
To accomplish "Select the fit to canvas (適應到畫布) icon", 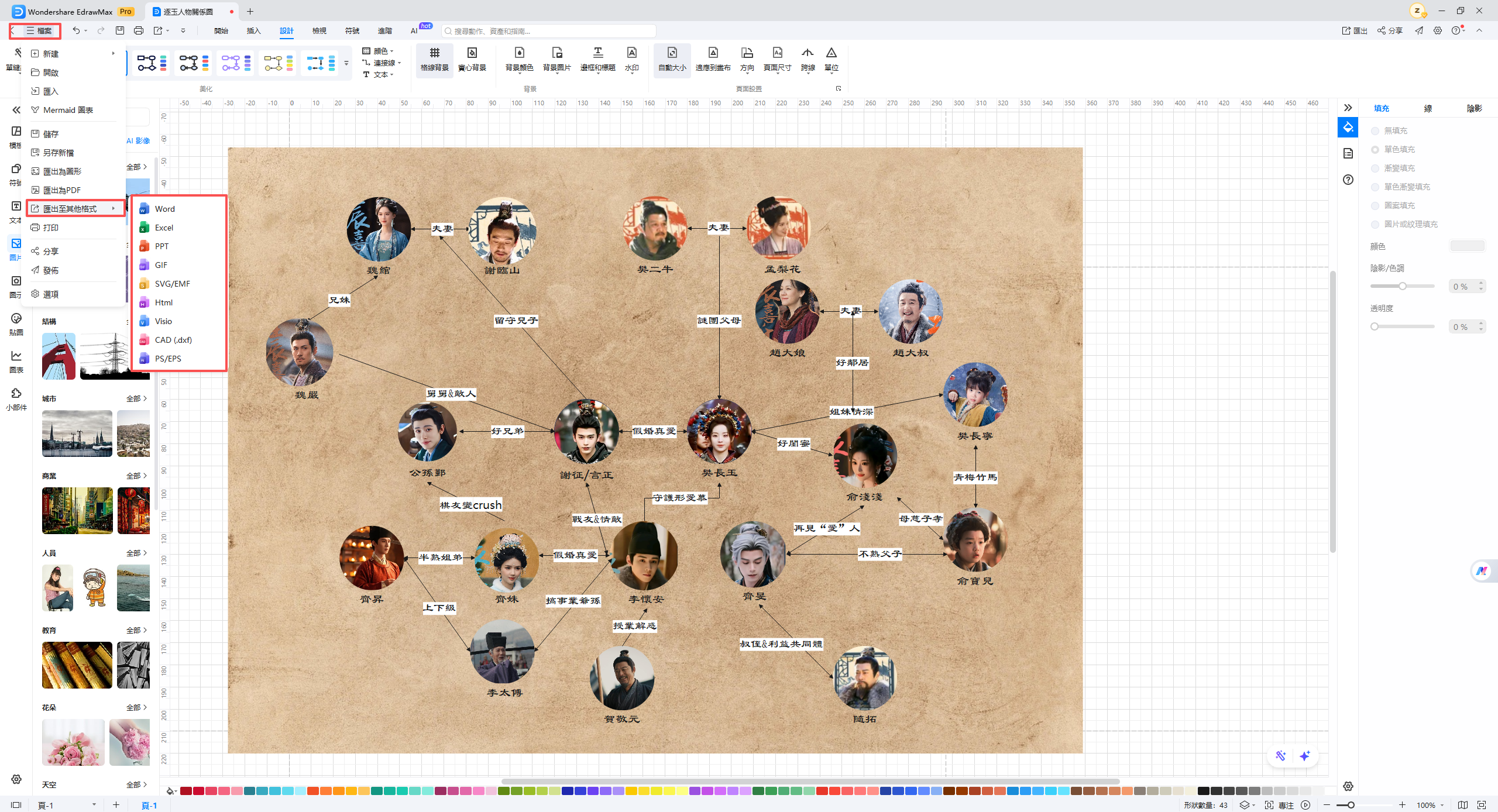I will (x=713, y=53).
